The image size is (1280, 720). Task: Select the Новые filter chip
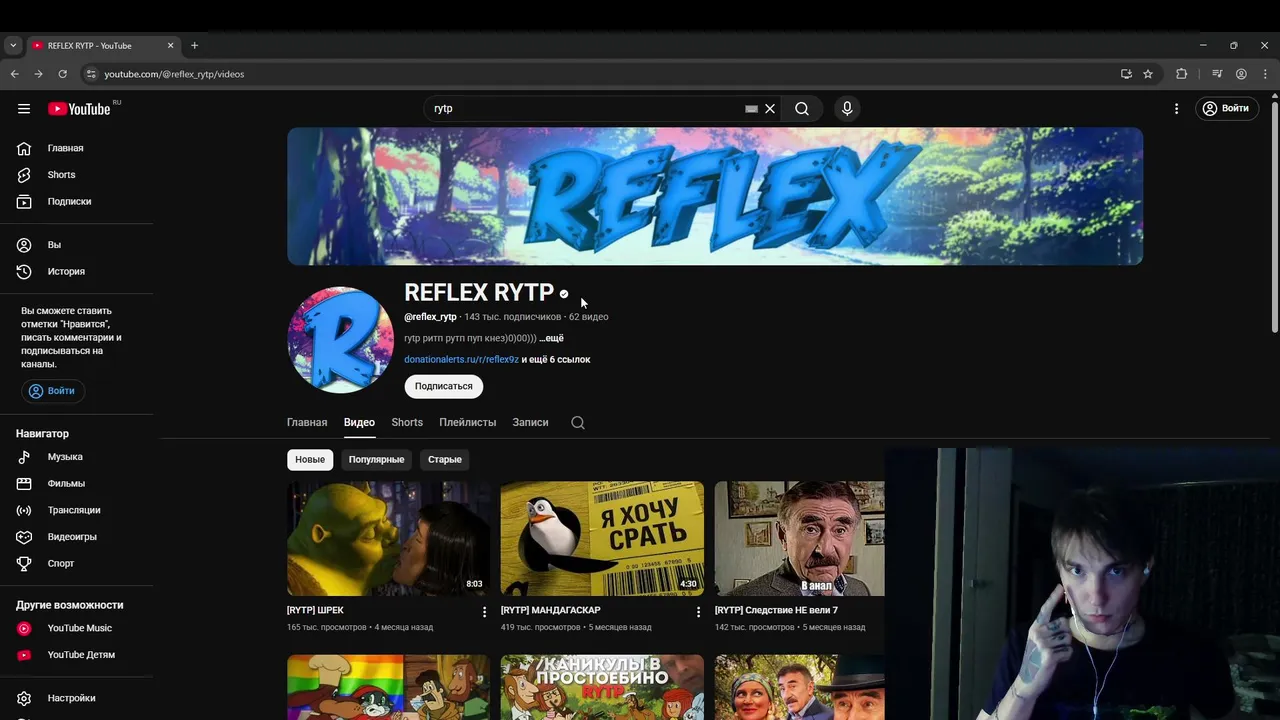tap(310, 459)
